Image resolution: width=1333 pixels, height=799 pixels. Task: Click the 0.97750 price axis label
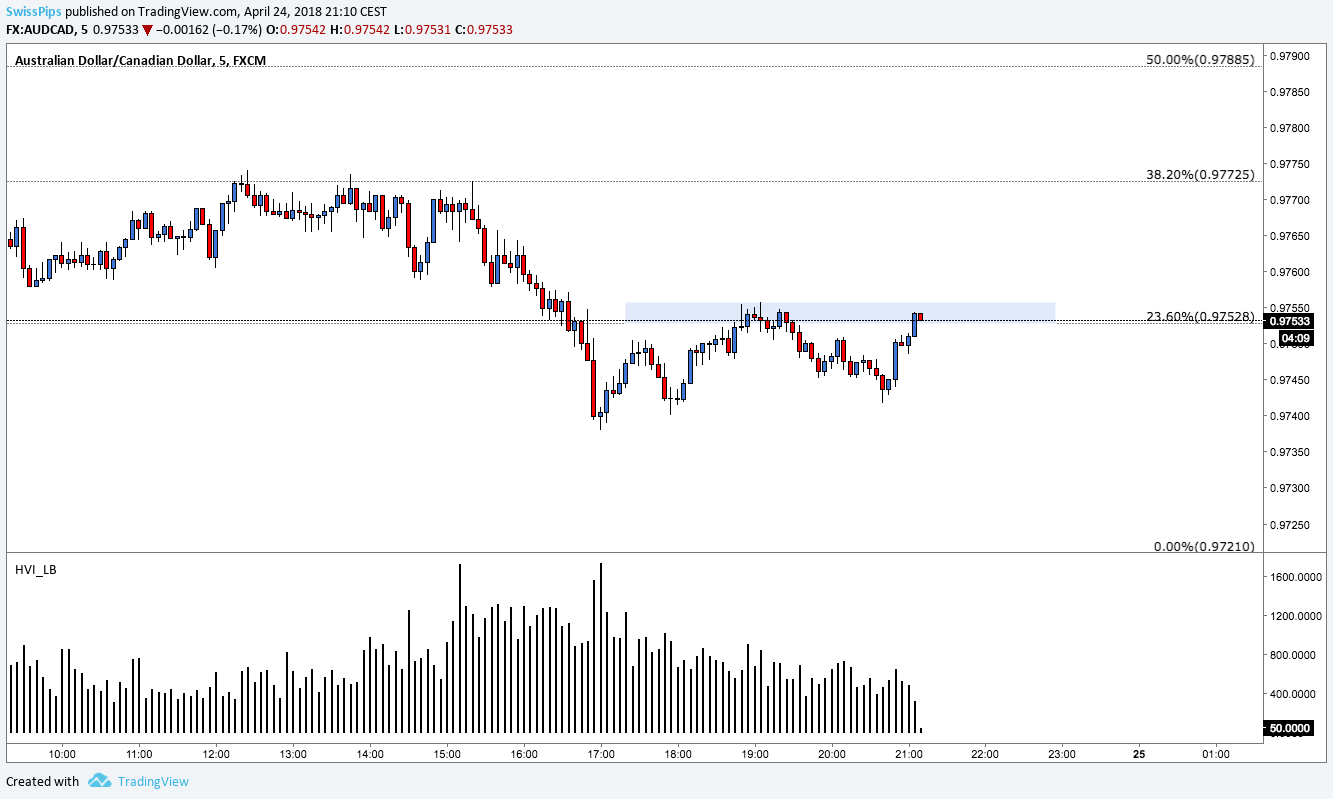(1288, 164)
